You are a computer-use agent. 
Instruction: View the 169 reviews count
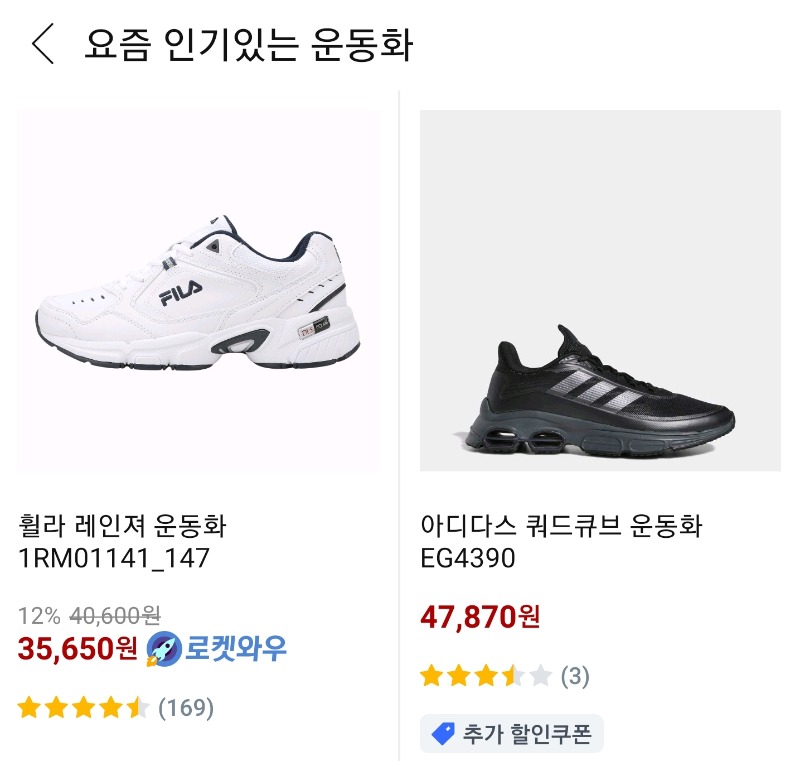[186, 709]
